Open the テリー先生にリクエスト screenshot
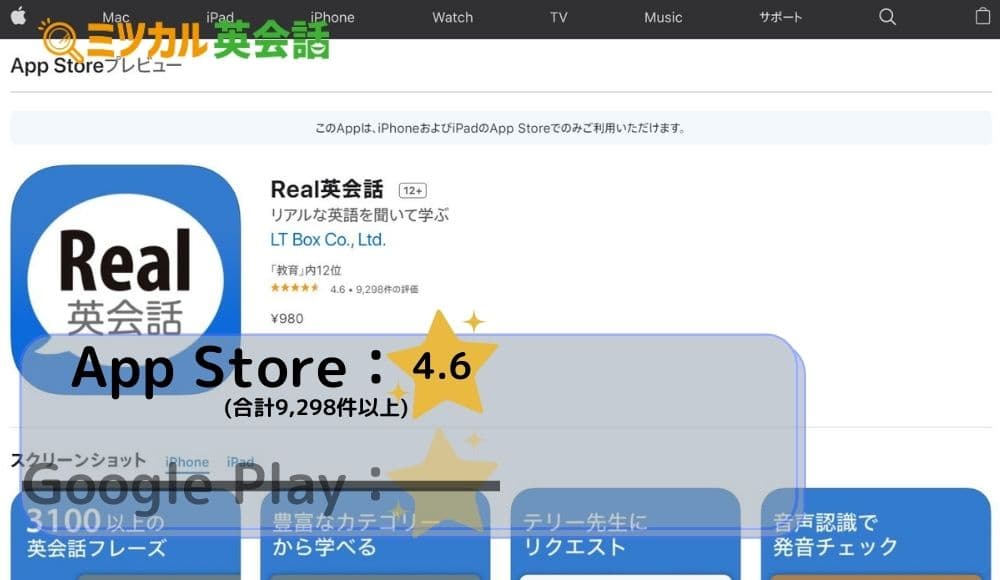 coord(626,534)
